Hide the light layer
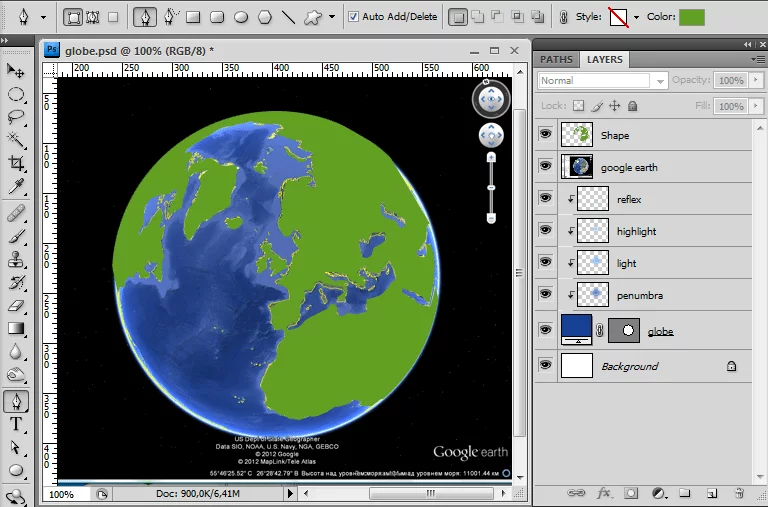Viewport: 768px width, 507px height. 545,262
